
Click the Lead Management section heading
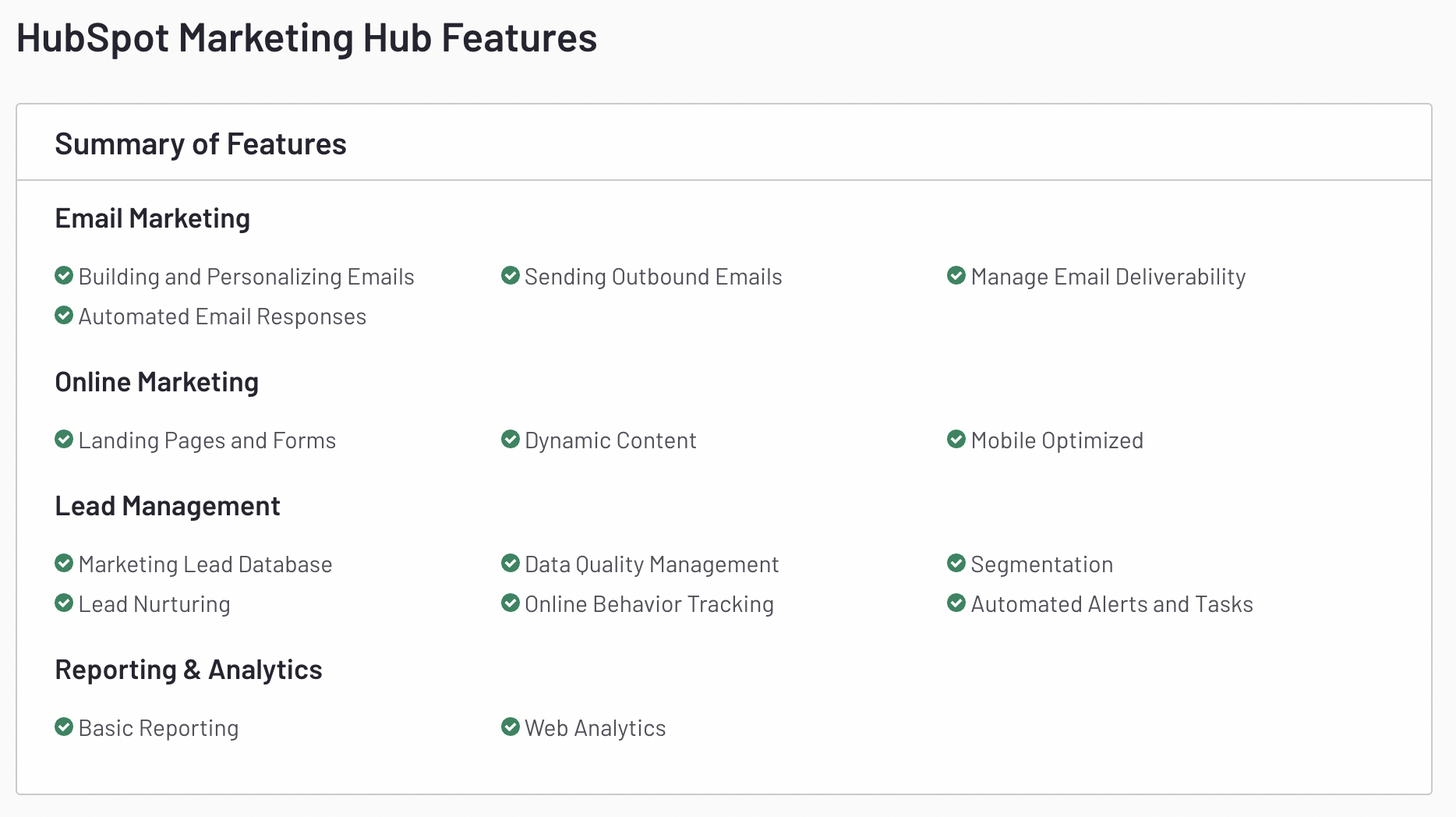pyautogui.click(x=168, y=507)
